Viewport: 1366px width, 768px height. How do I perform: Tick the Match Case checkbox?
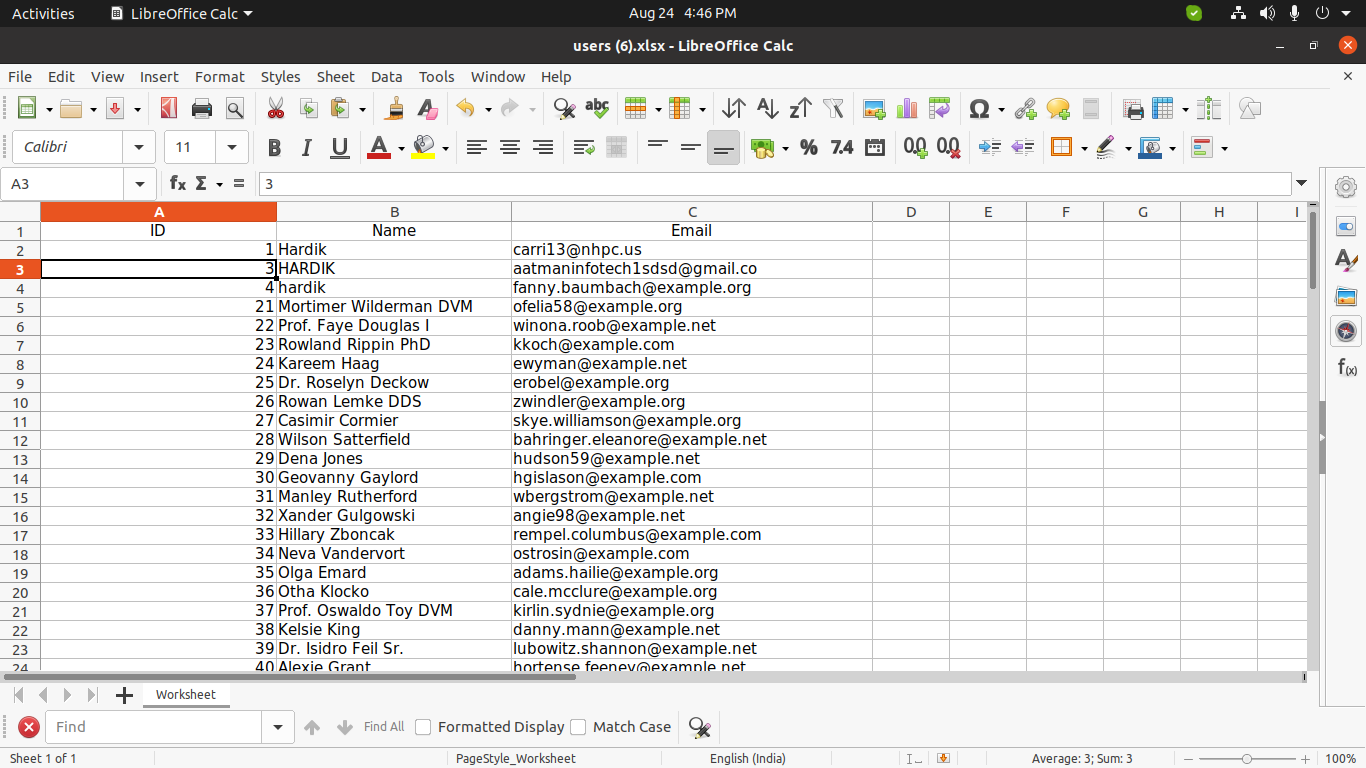(578, 727)
